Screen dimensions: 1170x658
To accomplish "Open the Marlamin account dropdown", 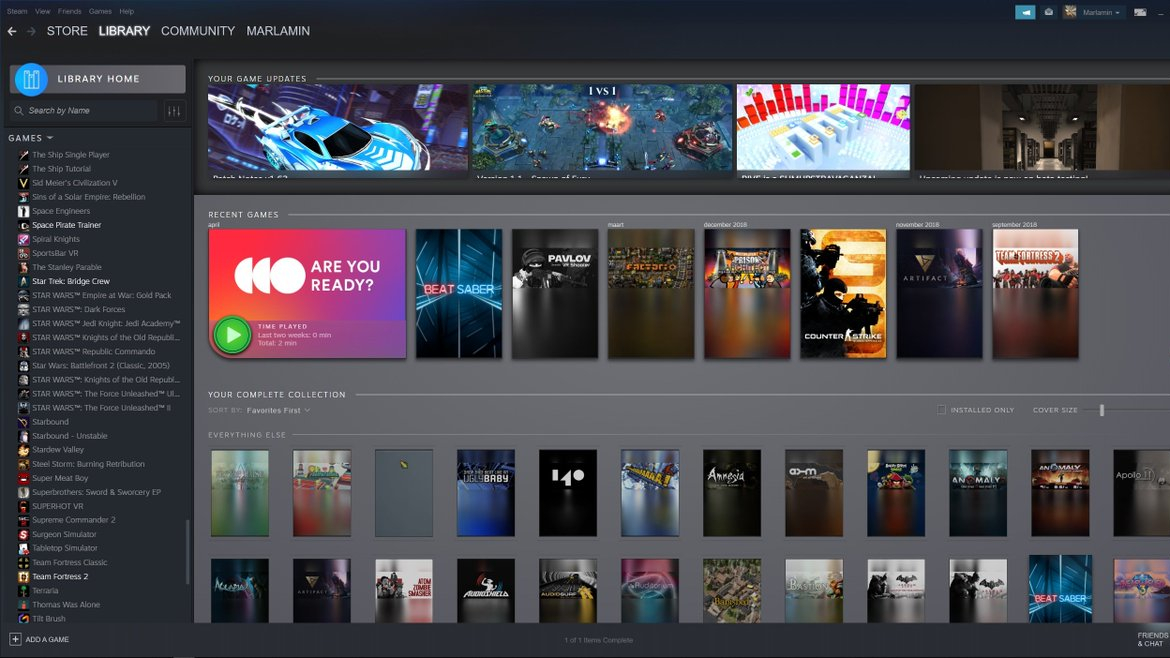I will coord(1101,13).
